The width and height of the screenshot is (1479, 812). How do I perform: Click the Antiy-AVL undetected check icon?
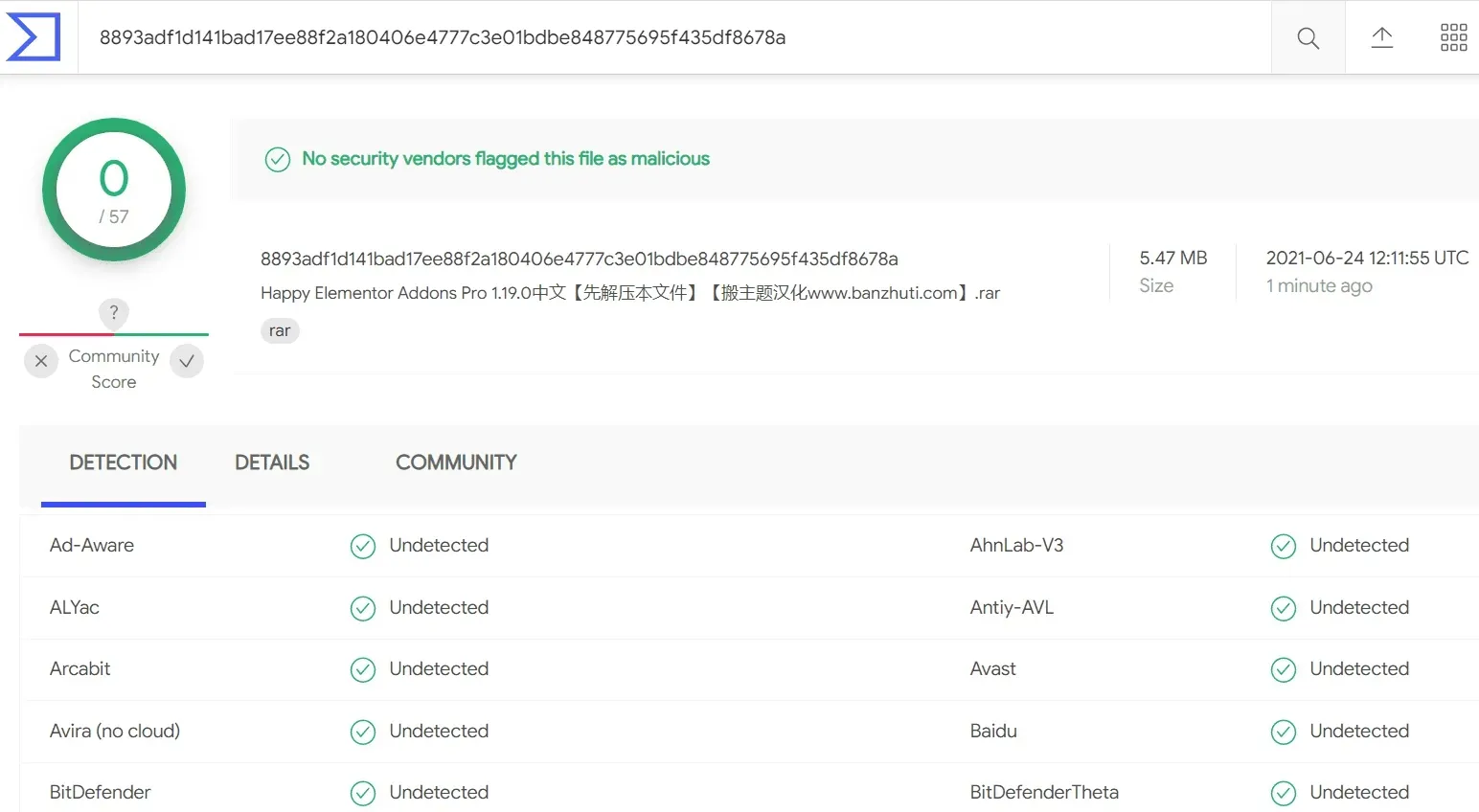[x=1284, y=608]
